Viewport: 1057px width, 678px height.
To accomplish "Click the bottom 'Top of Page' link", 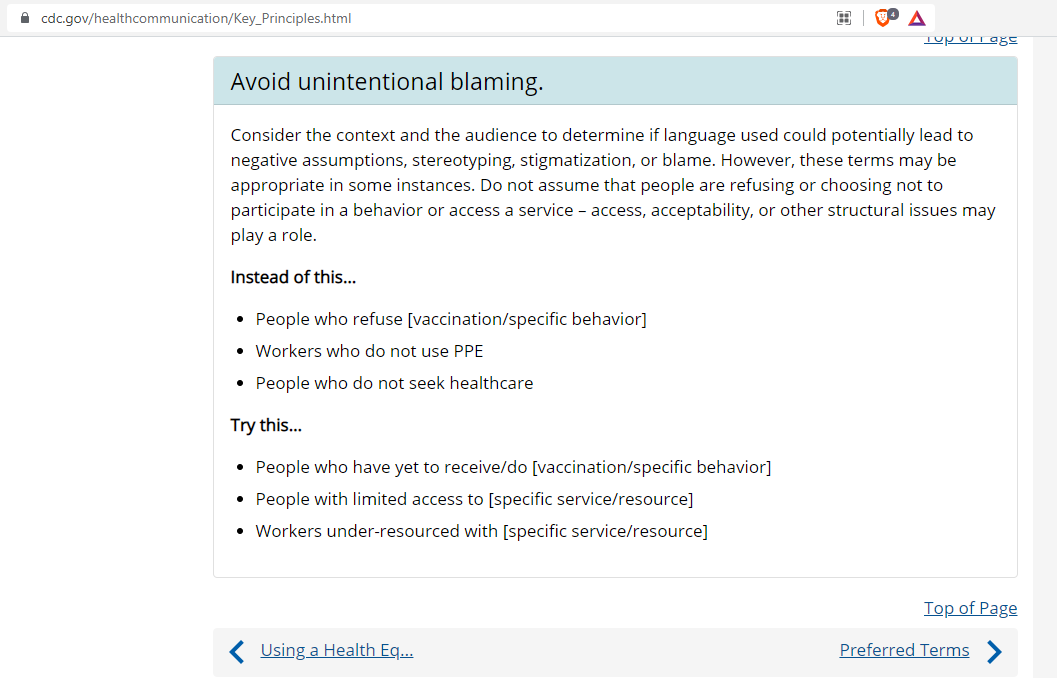I will point(970,608).
